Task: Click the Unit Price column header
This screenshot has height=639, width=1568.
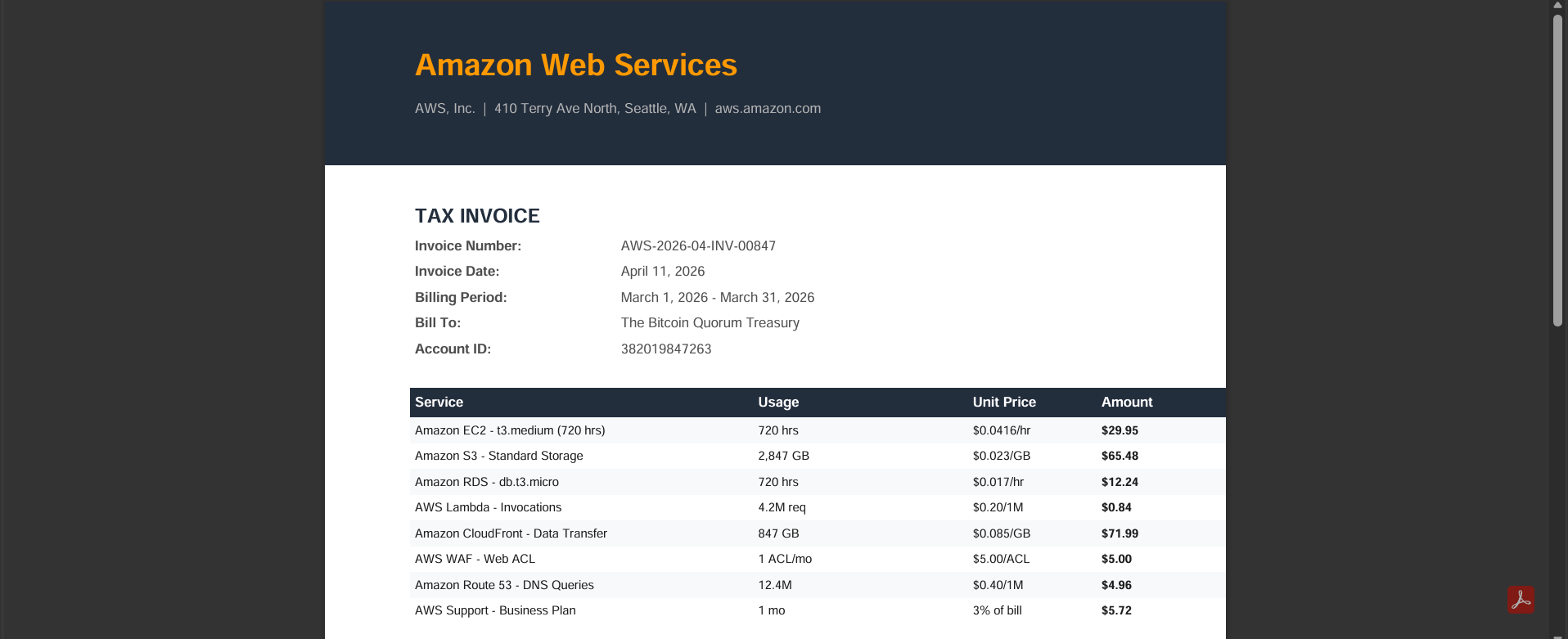Action: click(x=1004, y=403)
